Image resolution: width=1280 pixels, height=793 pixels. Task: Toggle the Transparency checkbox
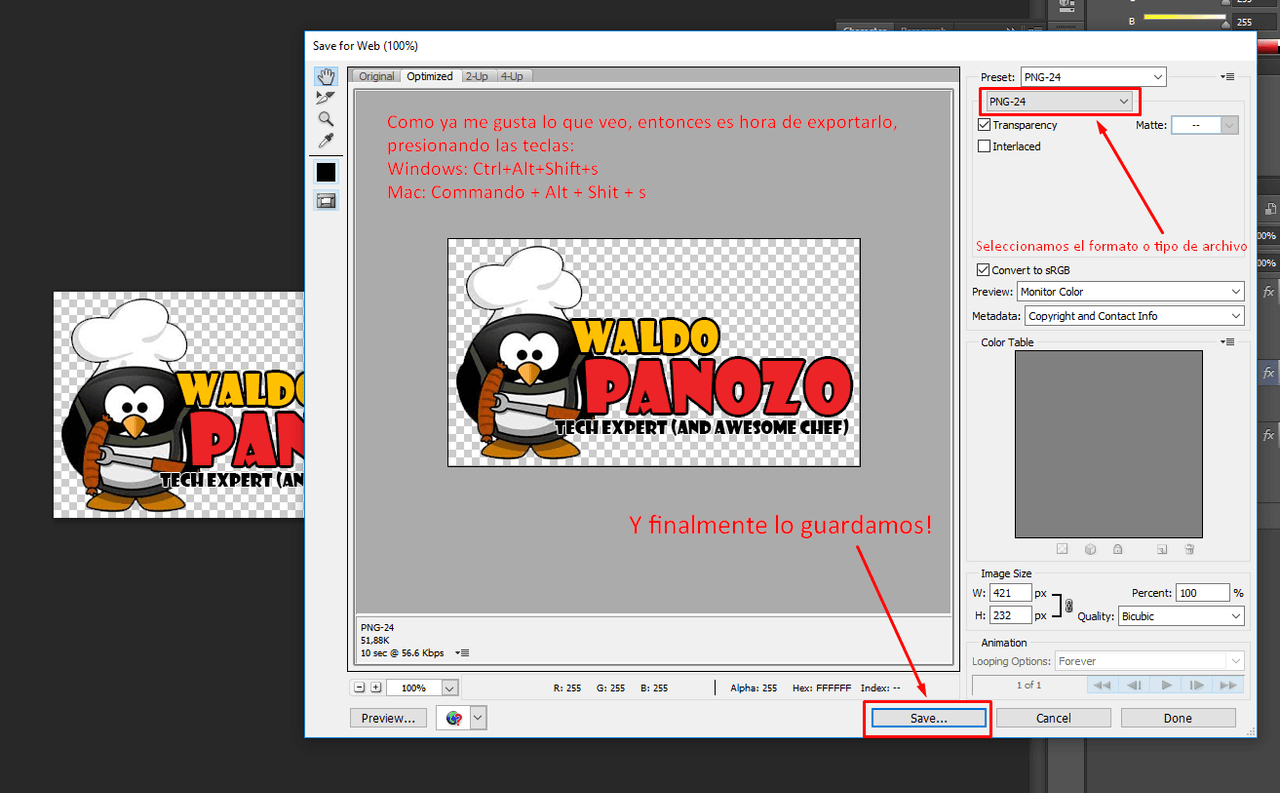tap(985, 125)
